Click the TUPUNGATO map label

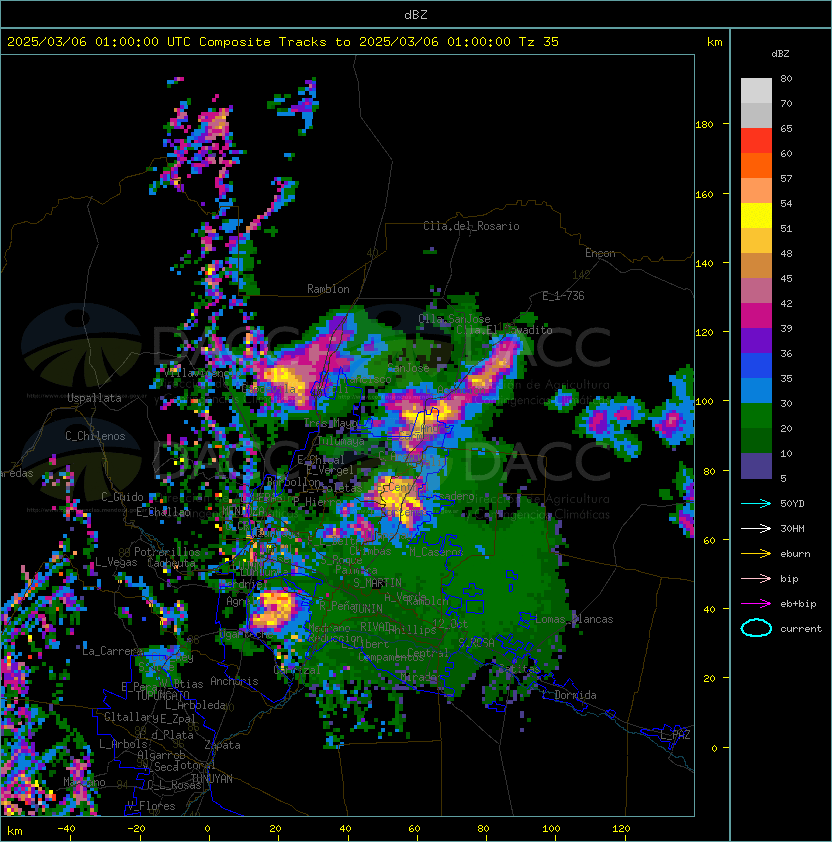[162, 696]
